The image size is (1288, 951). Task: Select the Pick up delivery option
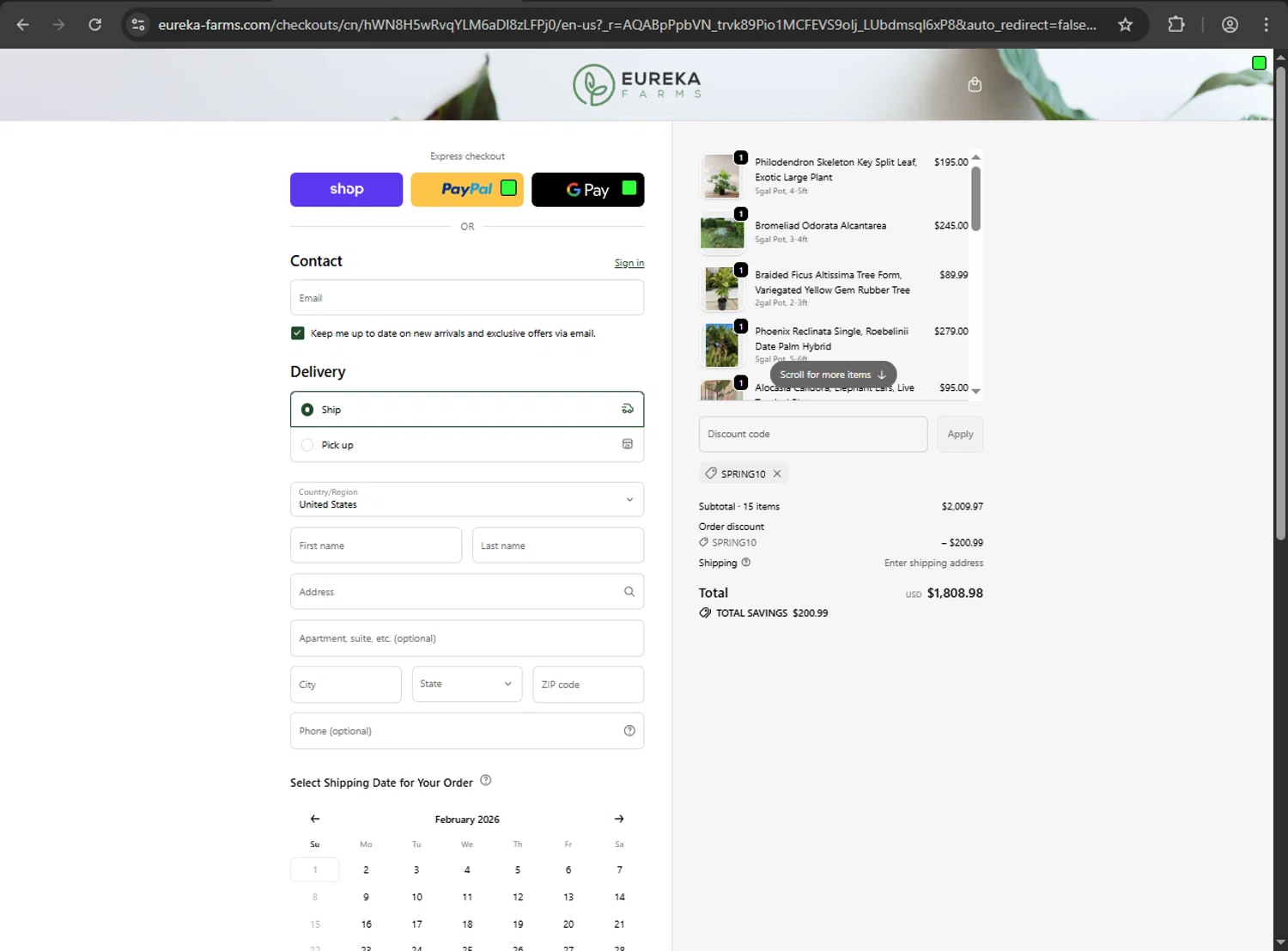point(467,445)
